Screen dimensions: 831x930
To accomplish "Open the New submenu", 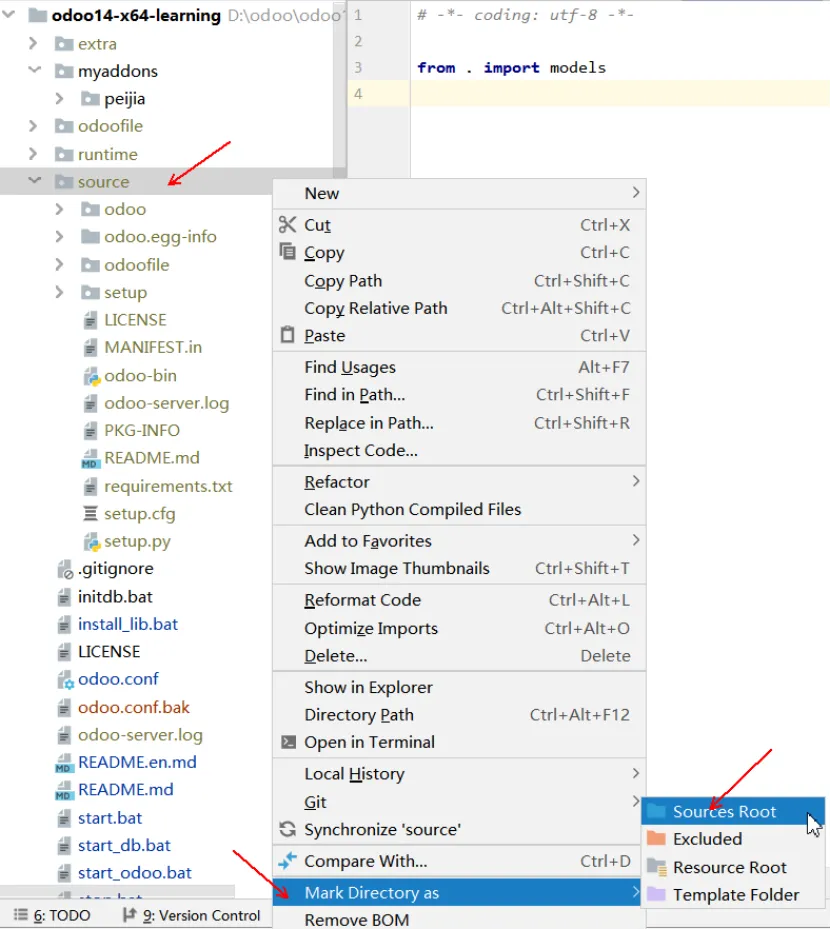I will click(459, 193).
